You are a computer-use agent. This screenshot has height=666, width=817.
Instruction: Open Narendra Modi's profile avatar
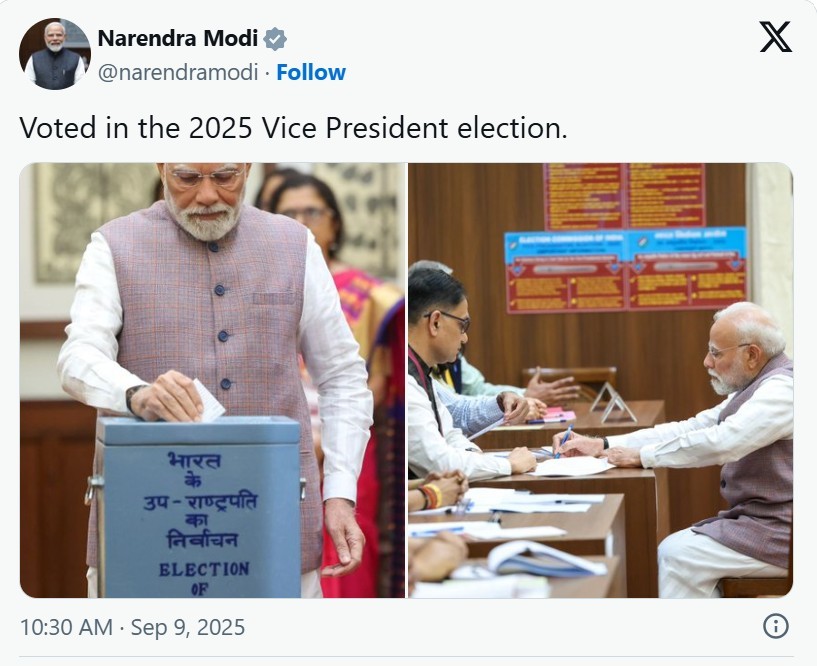coord(55,54)
